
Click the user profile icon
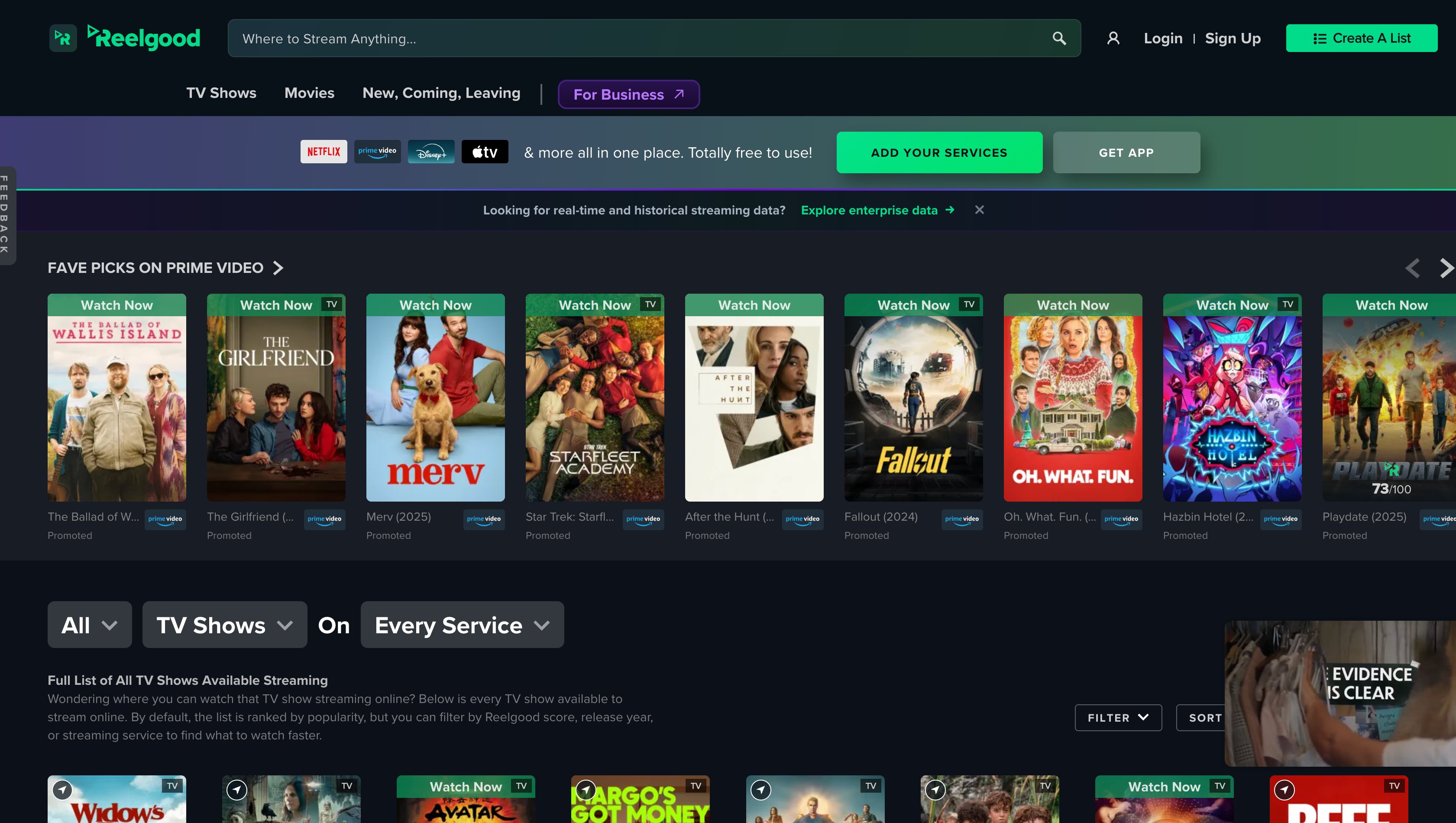tap(1113, 39)
